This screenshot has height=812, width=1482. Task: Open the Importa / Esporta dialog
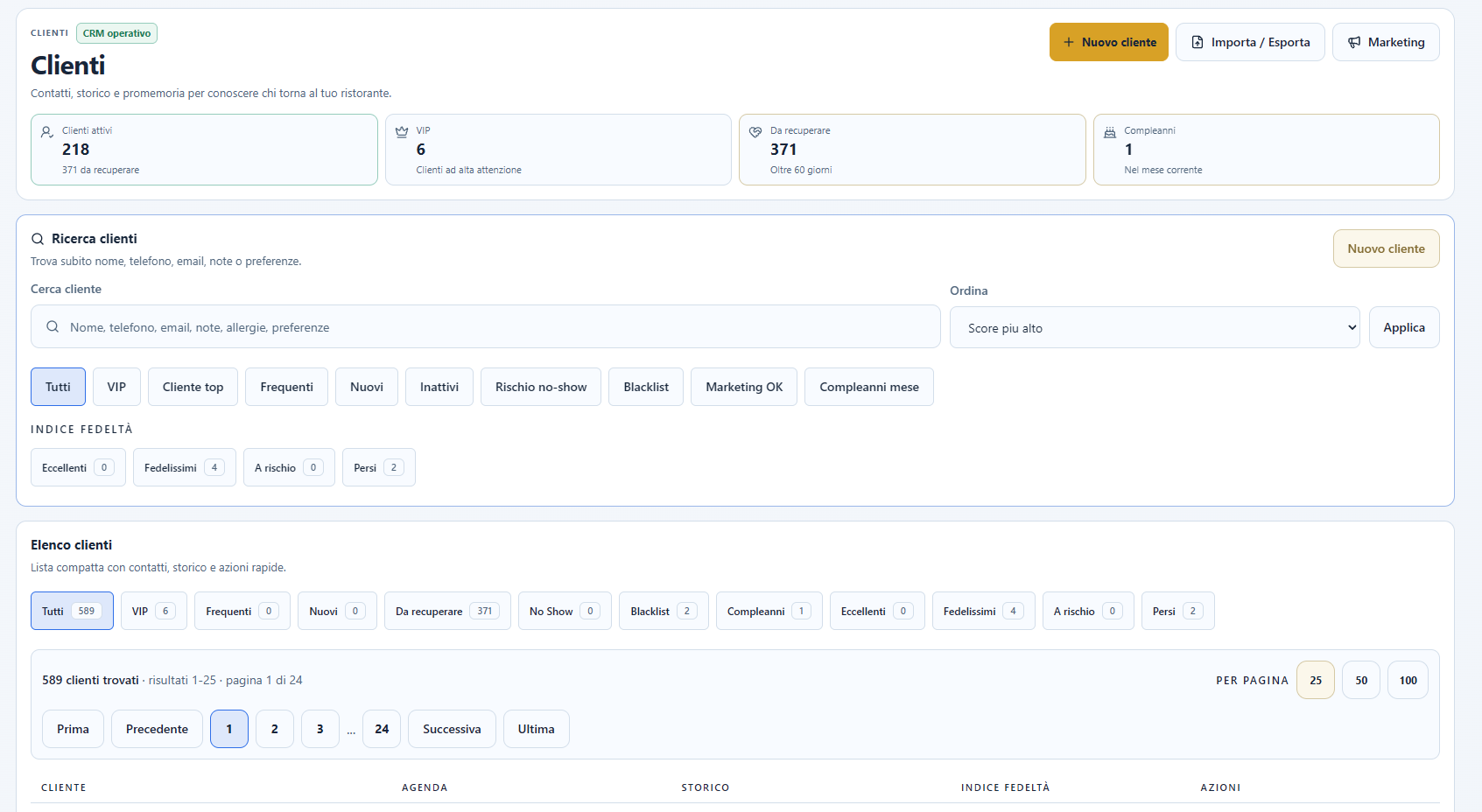pos(1250,42)
